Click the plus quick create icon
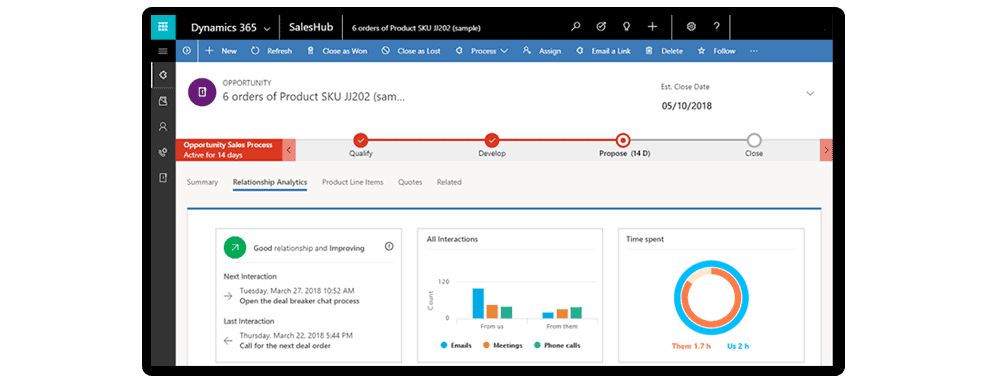Screen dimensions: 1000x386 pos(652,27)
